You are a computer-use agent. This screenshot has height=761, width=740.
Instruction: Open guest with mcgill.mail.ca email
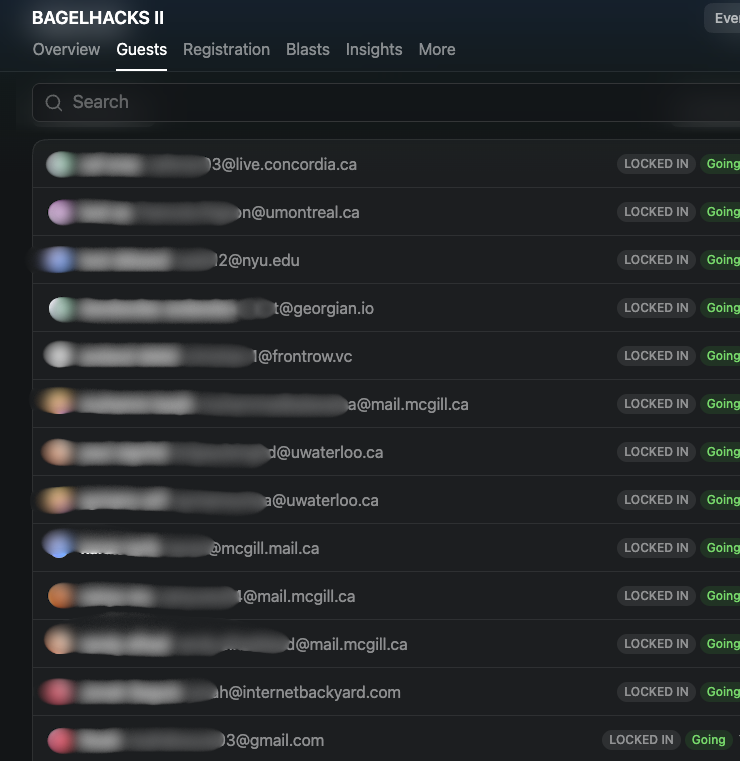[x=386, y=548]
